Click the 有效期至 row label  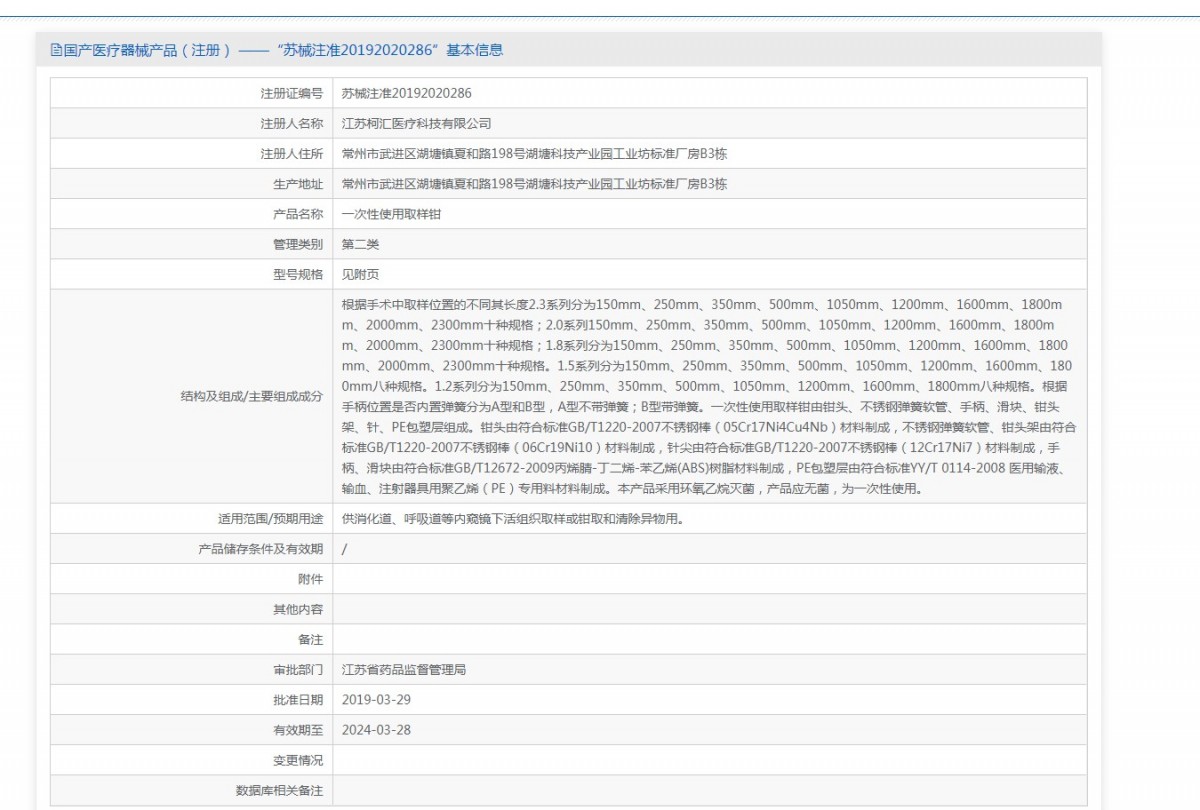(x=298, y=729)
